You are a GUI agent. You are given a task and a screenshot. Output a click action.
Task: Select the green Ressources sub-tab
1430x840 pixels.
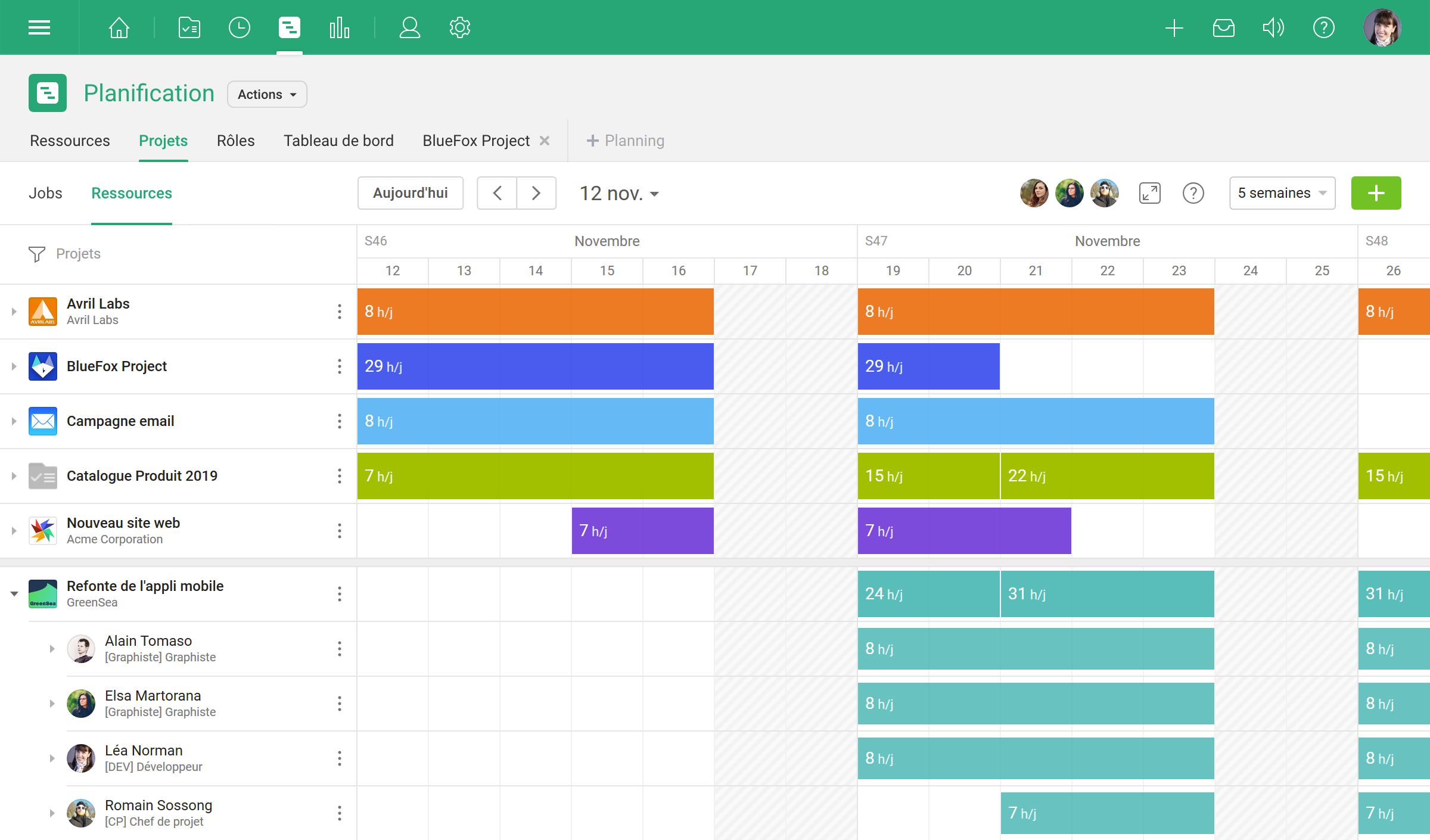pyautogui.click(x=132, y=193)
